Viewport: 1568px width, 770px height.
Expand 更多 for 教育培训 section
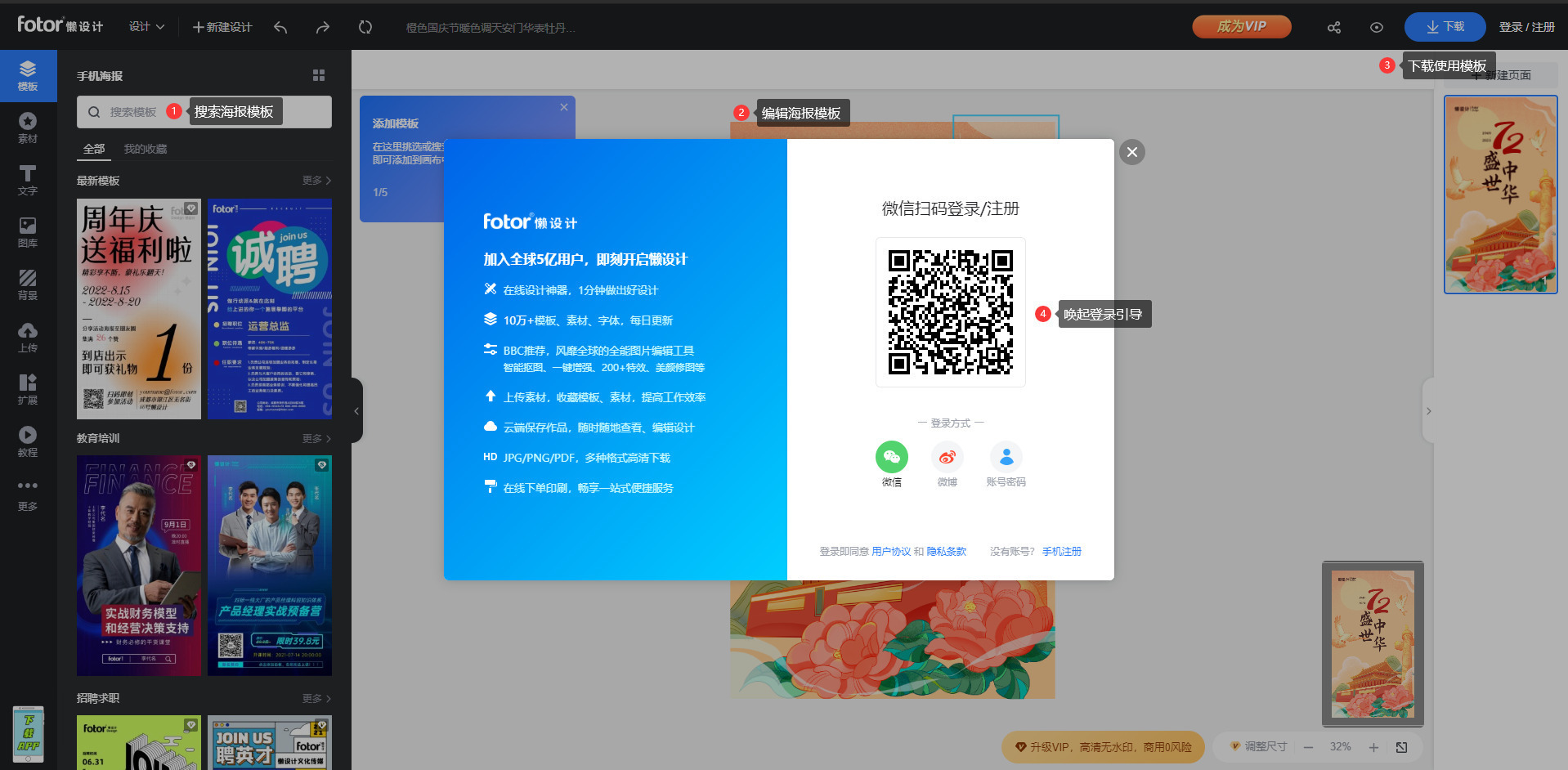316,438
